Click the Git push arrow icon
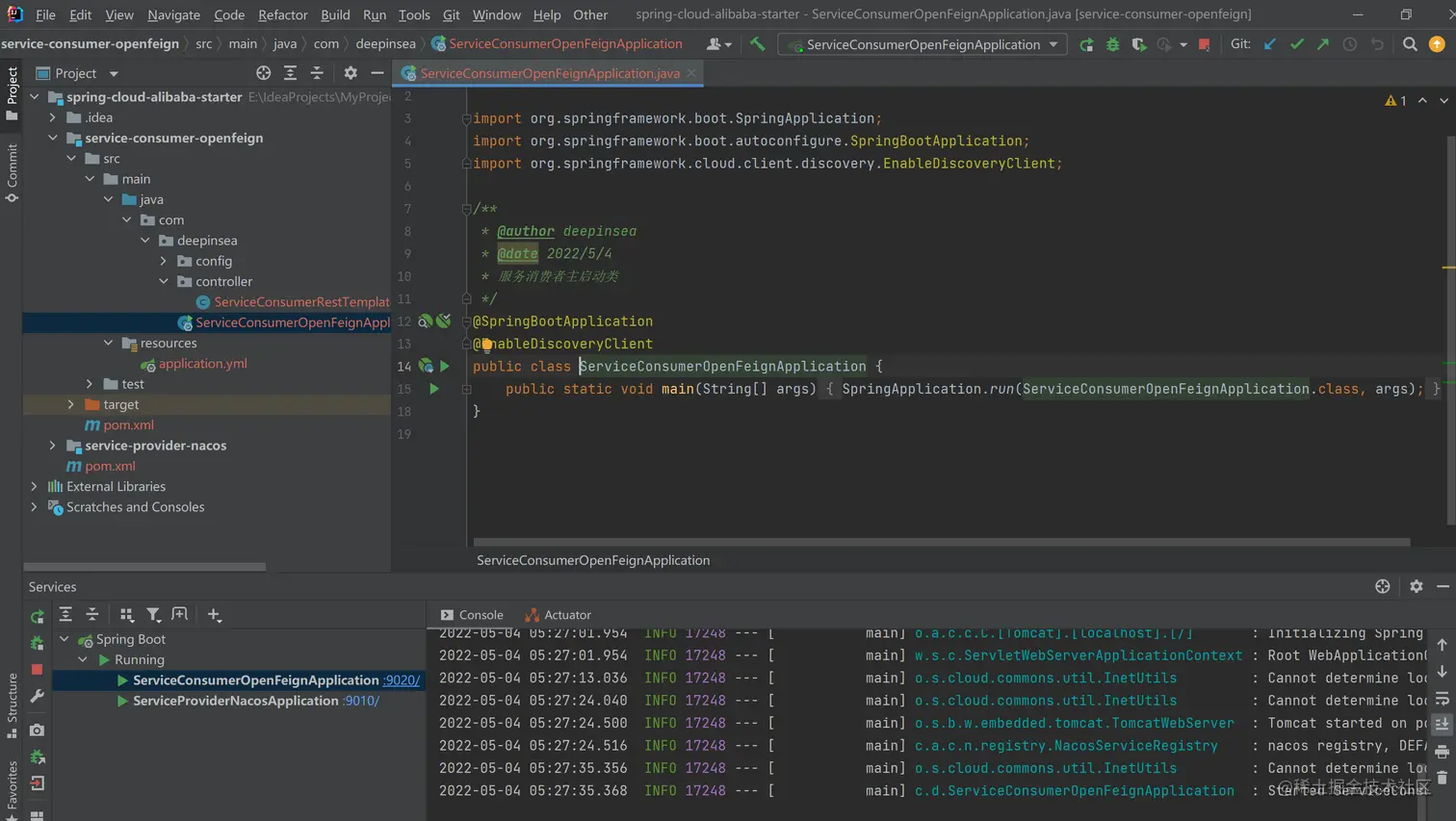The width and height of the screenshot is (1456, 821). point(1323,44)
